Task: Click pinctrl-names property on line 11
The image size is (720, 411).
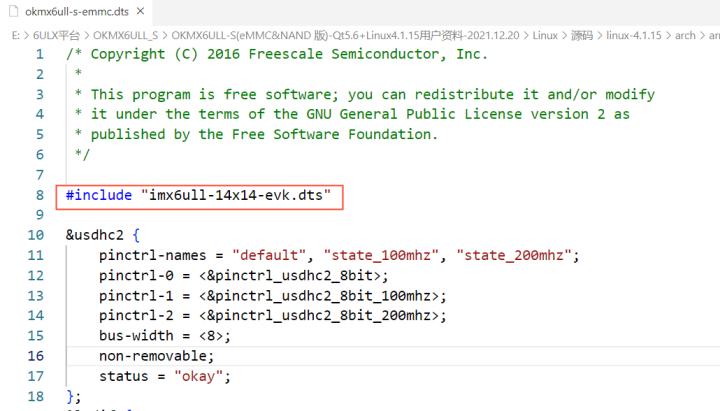Action: [x=152, y=255]
